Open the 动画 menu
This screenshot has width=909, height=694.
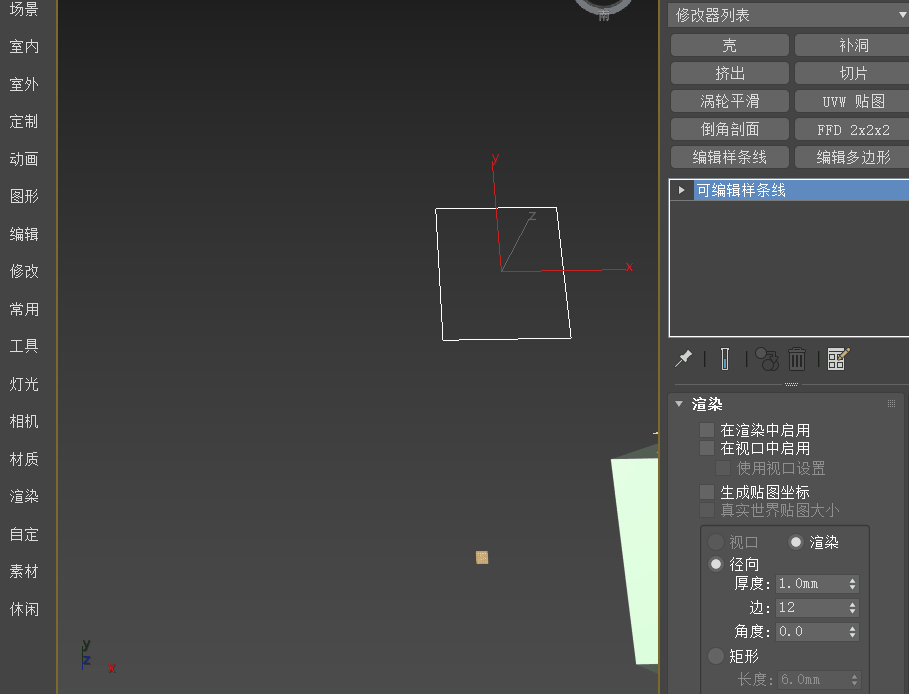(24, 159)
